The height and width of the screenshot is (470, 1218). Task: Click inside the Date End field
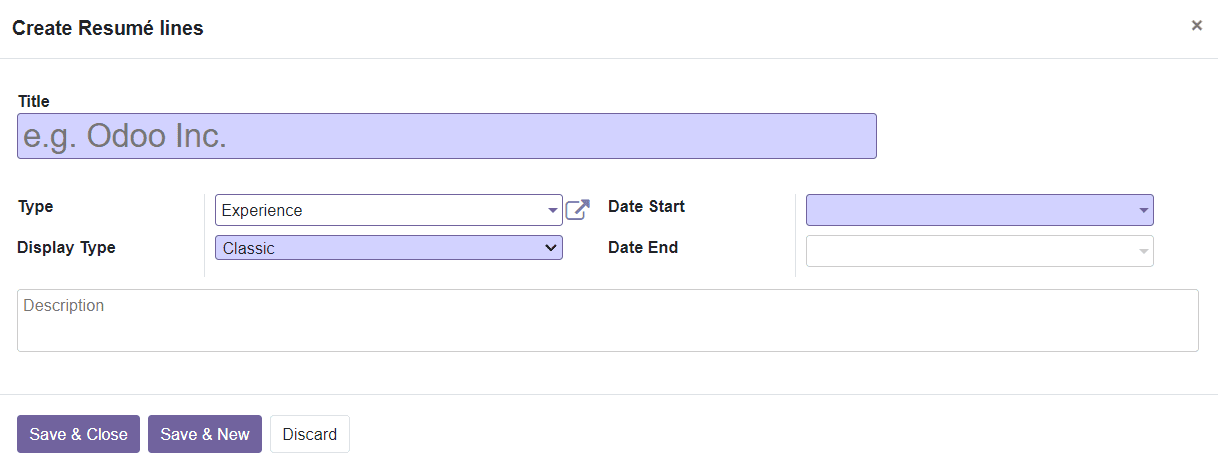(x=980, y=251)
